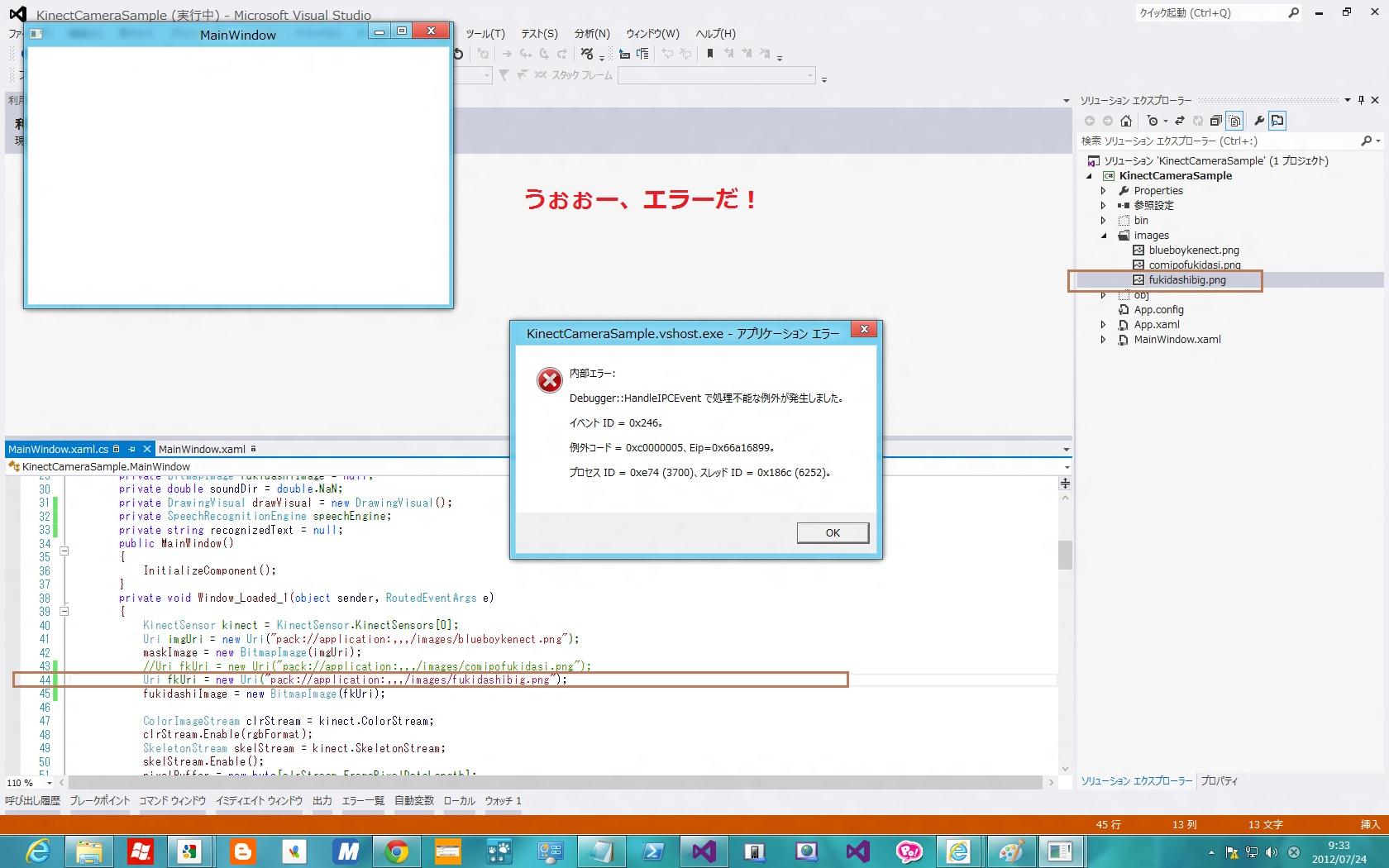Screen dimensions: 1389x868
Task: Select fukidashibig.png in Solution Explorer
Action: (x=1186, y=280)
